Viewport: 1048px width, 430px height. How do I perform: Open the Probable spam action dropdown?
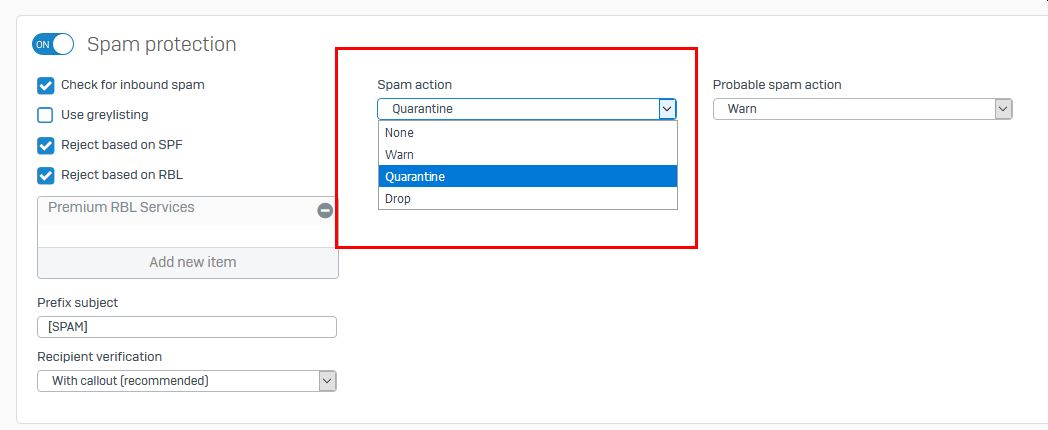862,109
